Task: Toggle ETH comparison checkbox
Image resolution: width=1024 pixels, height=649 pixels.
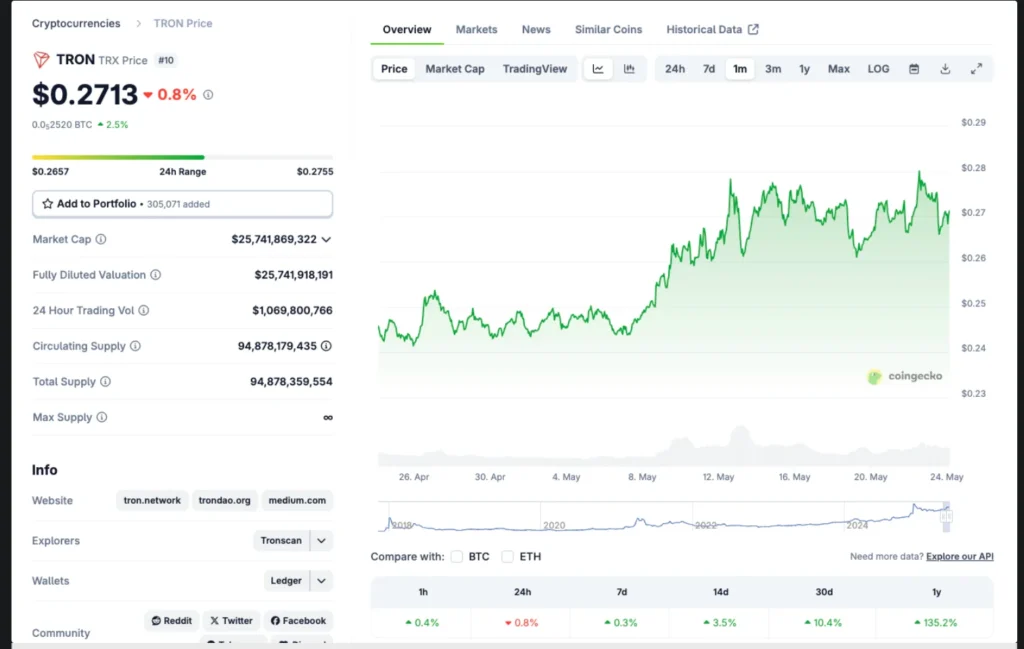Action: [x=507, y=556]
